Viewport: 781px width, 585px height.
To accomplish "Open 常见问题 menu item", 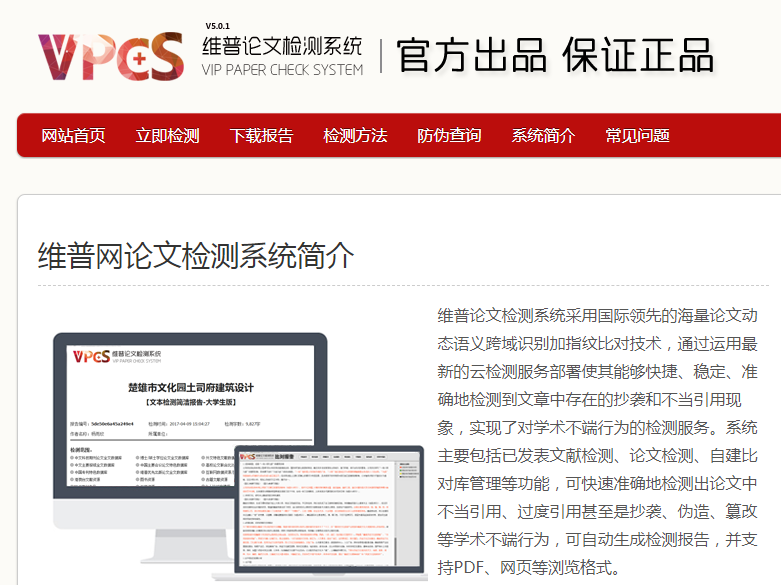I will (x=638, y=136).
